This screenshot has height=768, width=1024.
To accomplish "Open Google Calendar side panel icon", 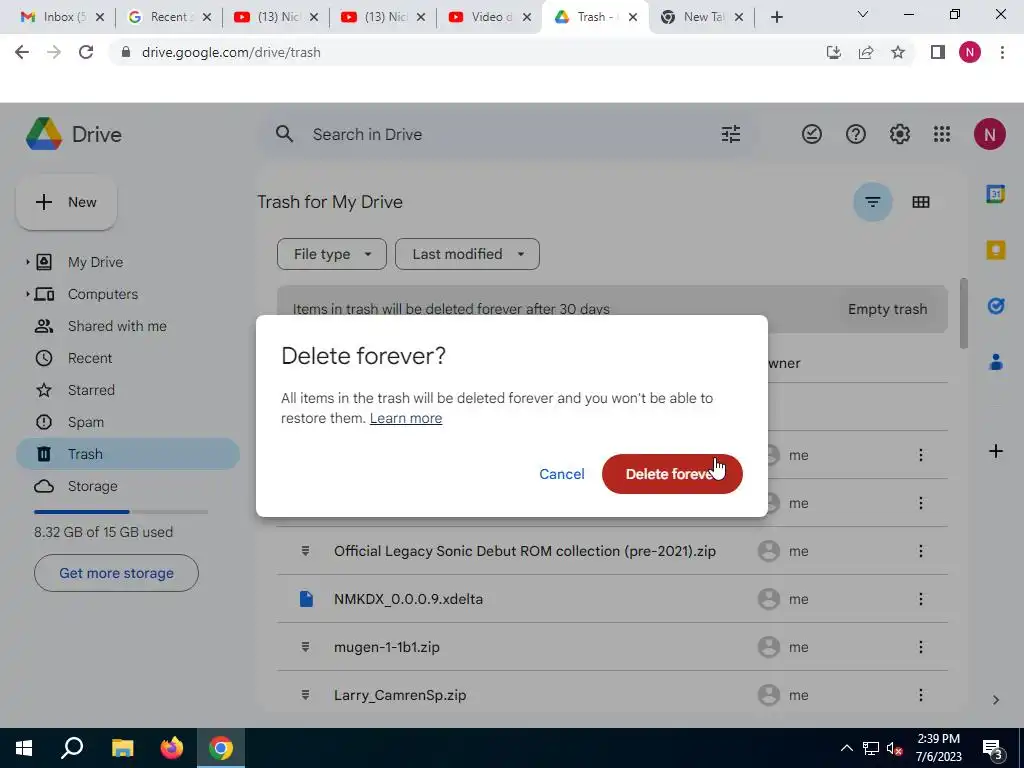I will pos(995,194).
